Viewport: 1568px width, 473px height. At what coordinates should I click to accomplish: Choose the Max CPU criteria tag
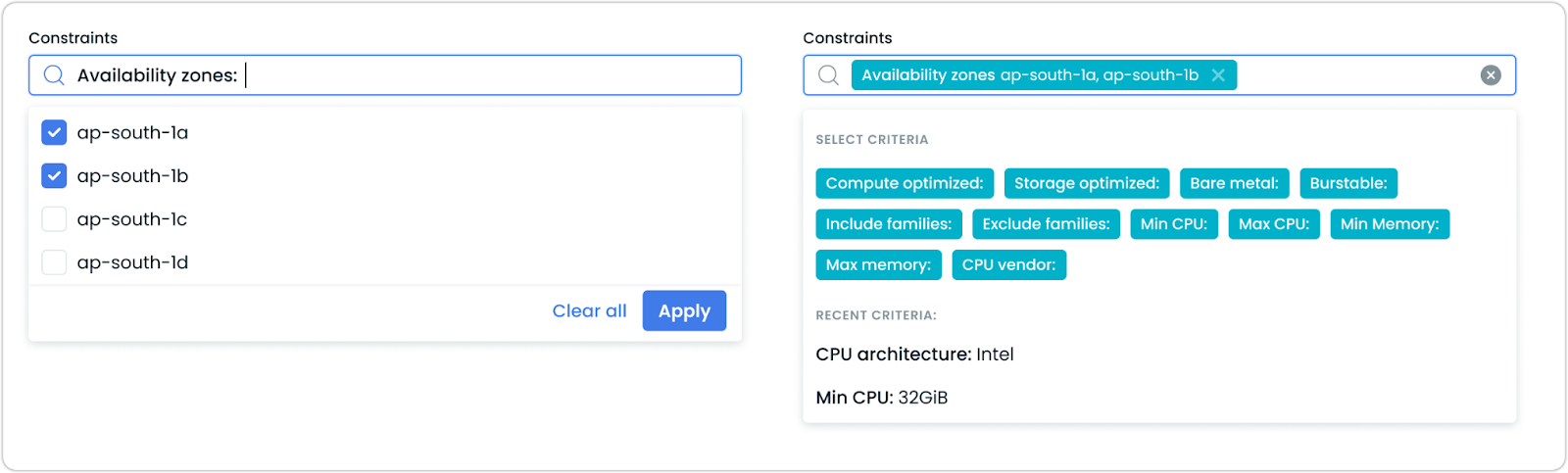click(1274, 224)
